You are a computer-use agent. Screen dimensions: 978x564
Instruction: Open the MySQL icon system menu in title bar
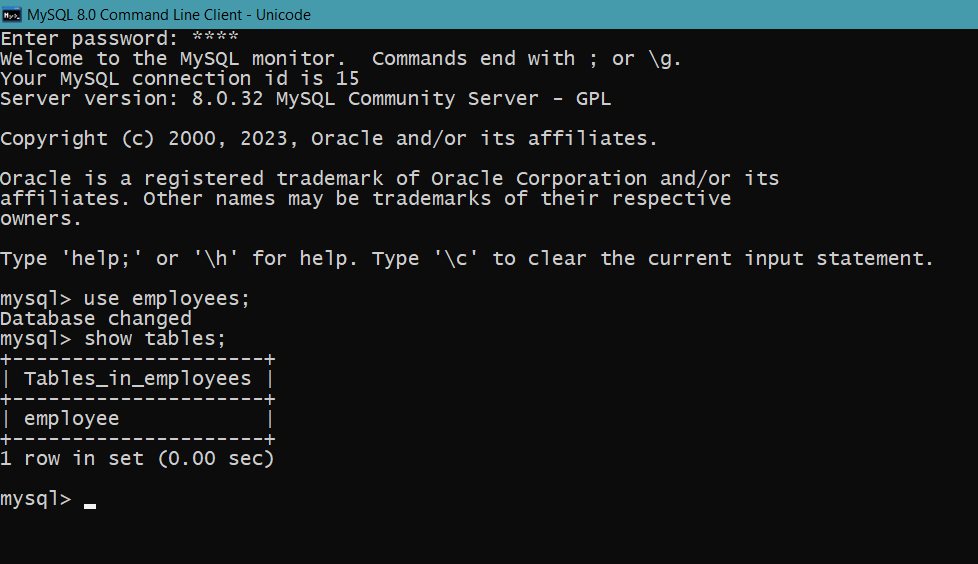(12, 14)
